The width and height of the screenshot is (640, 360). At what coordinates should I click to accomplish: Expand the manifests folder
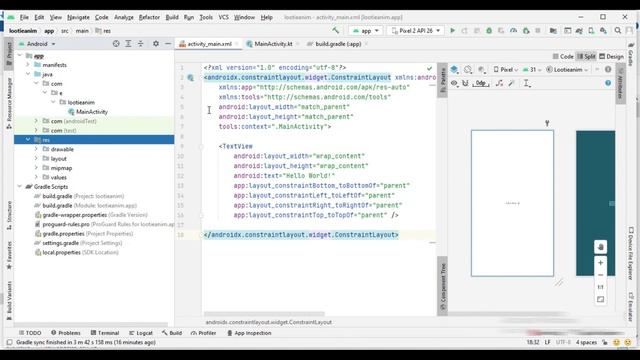tap(28, 65)
